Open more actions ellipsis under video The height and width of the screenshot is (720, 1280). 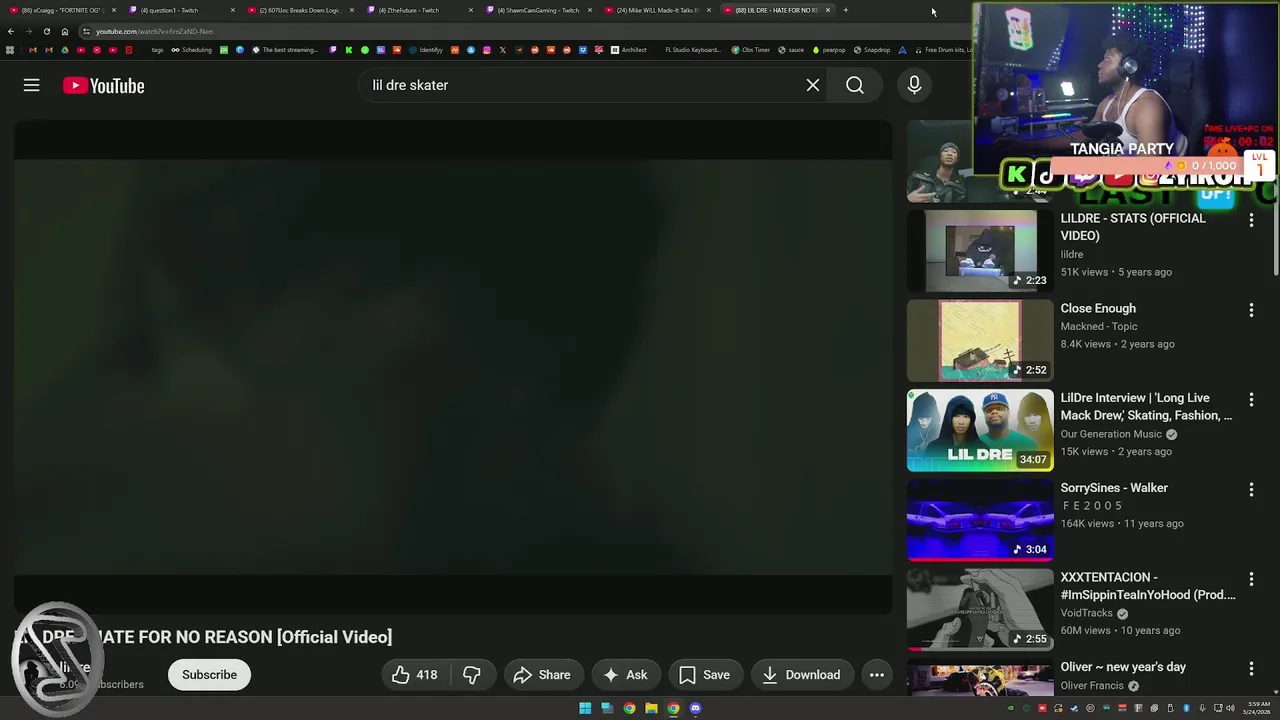click(877, 675)
